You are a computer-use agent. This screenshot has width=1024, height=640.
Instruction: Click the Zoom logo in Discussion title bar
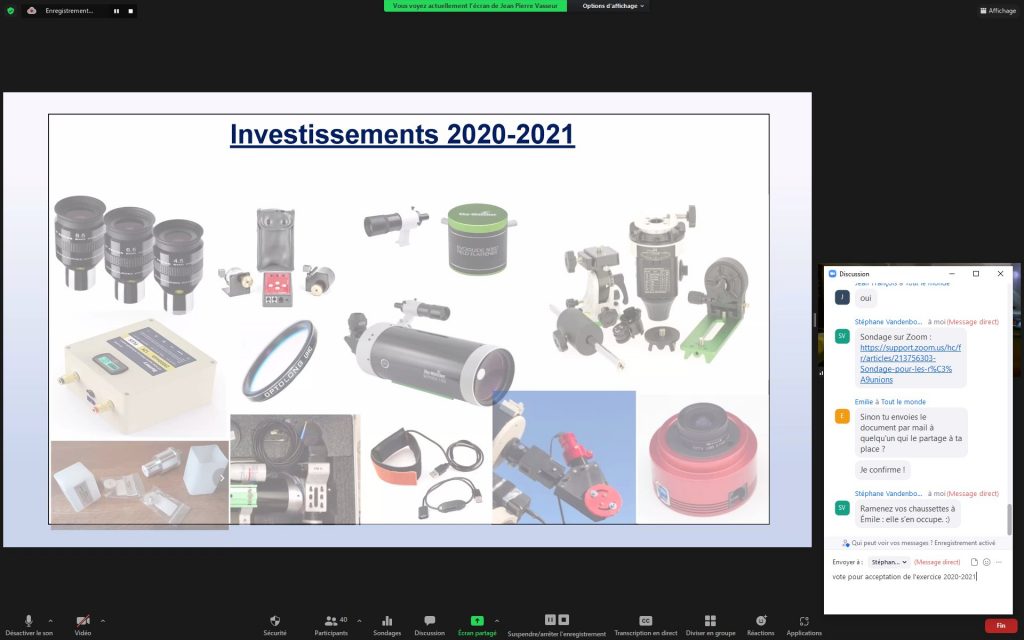[832, 274]
